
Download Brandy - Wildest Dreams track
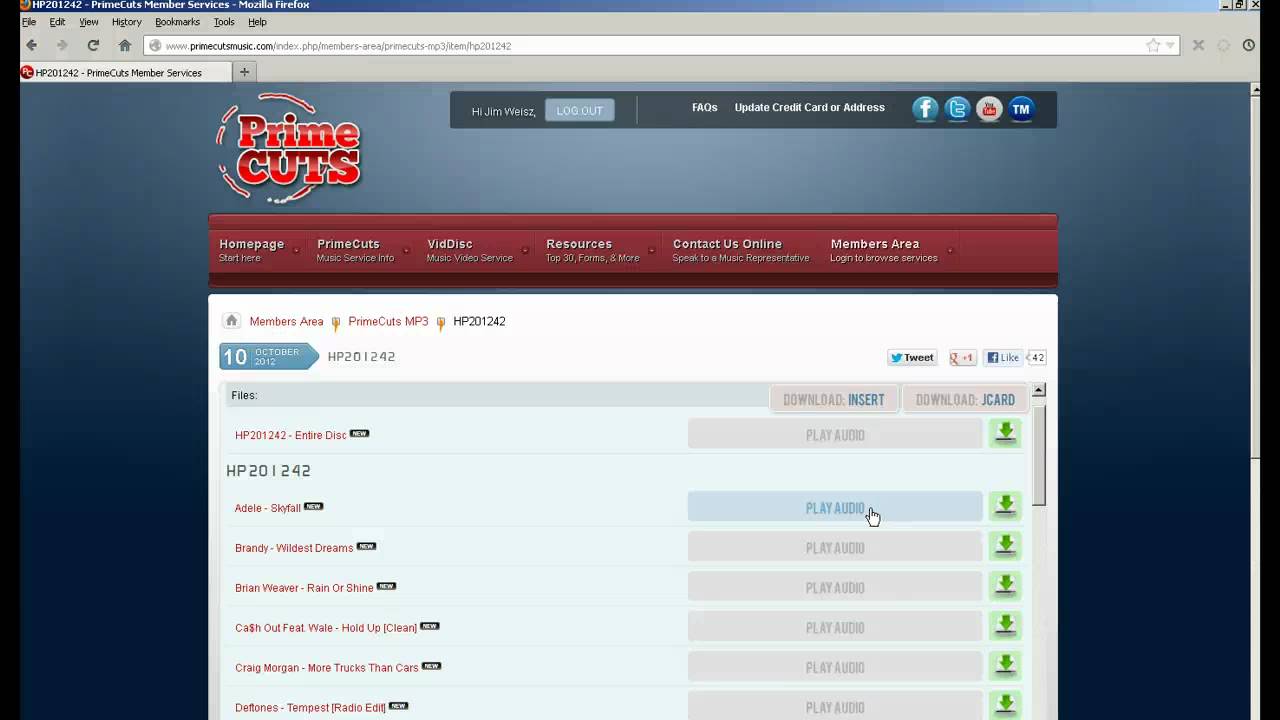click(1005, 546)
